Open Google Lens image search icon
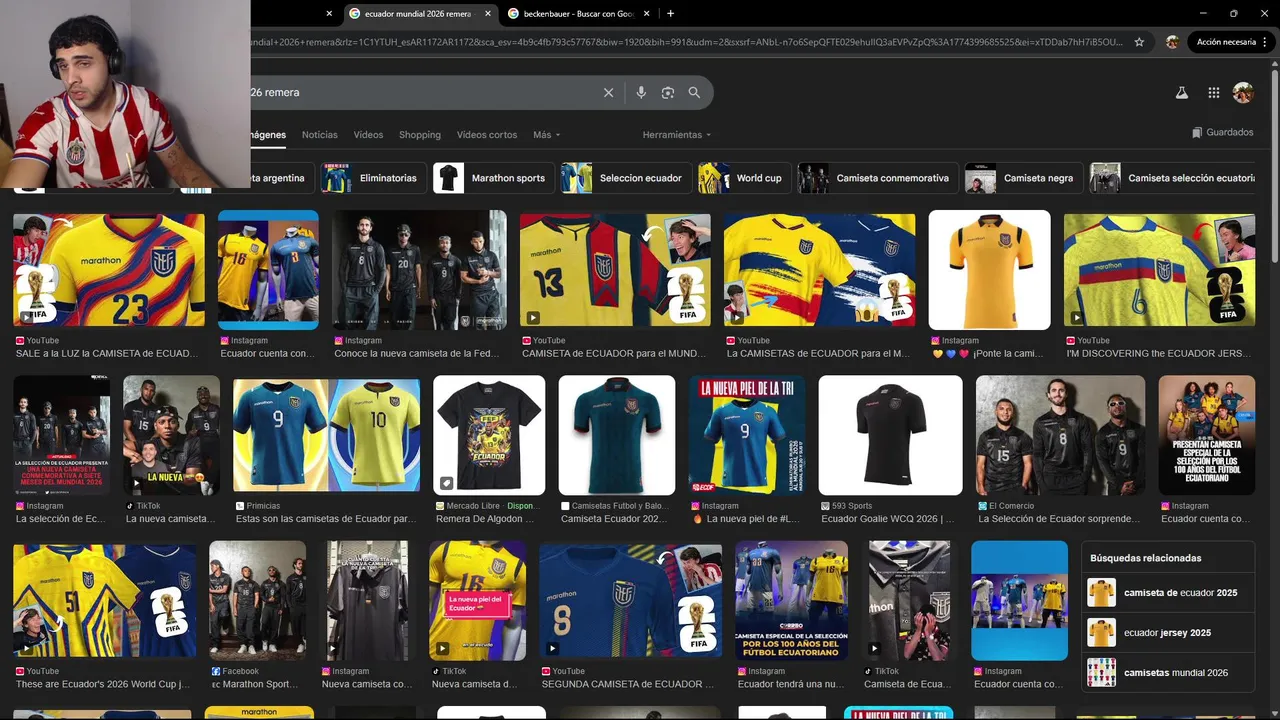This screenshot has width=1280, height=720. pyautogui.click(x=668, y=92)
